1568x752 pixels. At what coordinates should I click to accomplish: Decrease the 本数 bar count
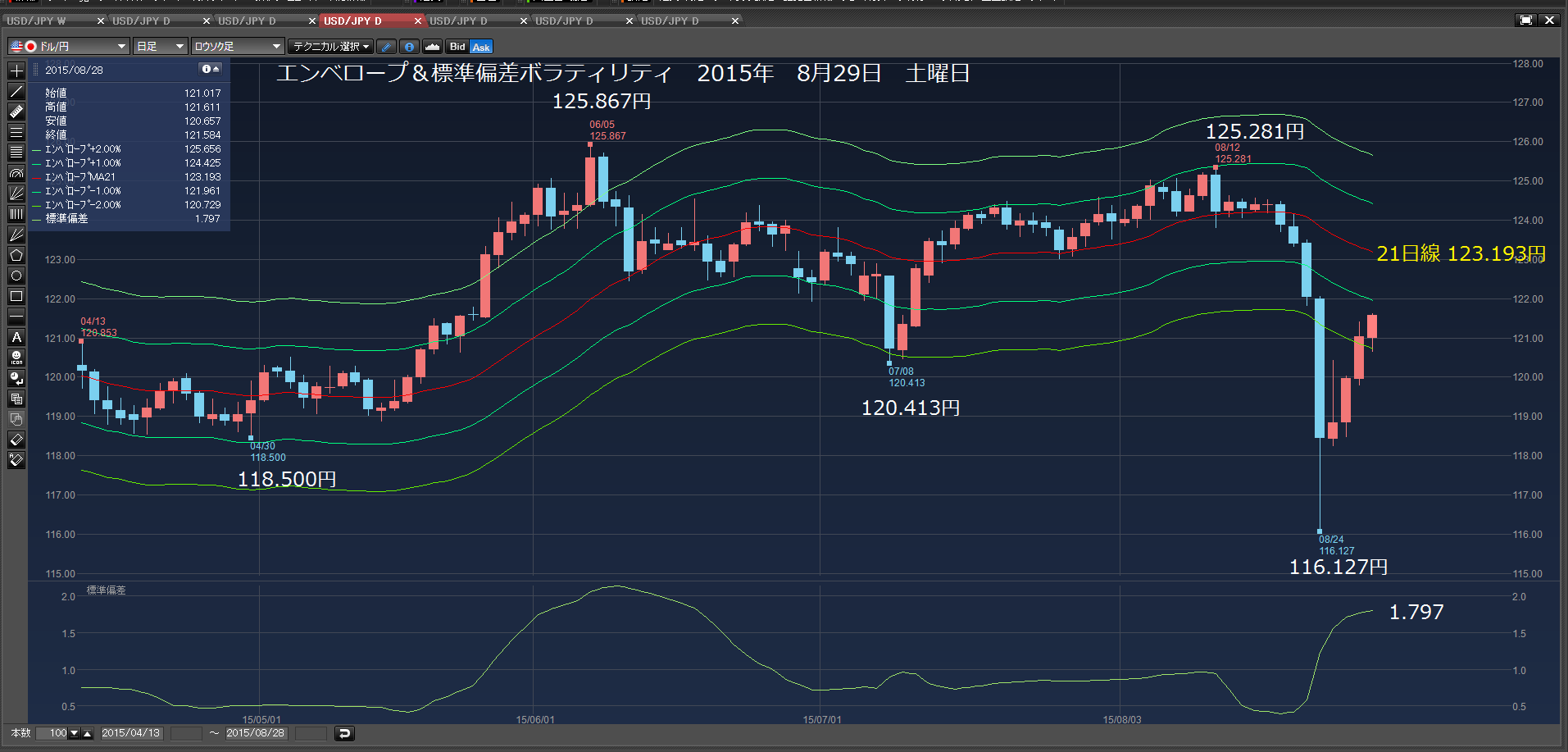coord(75,733)
